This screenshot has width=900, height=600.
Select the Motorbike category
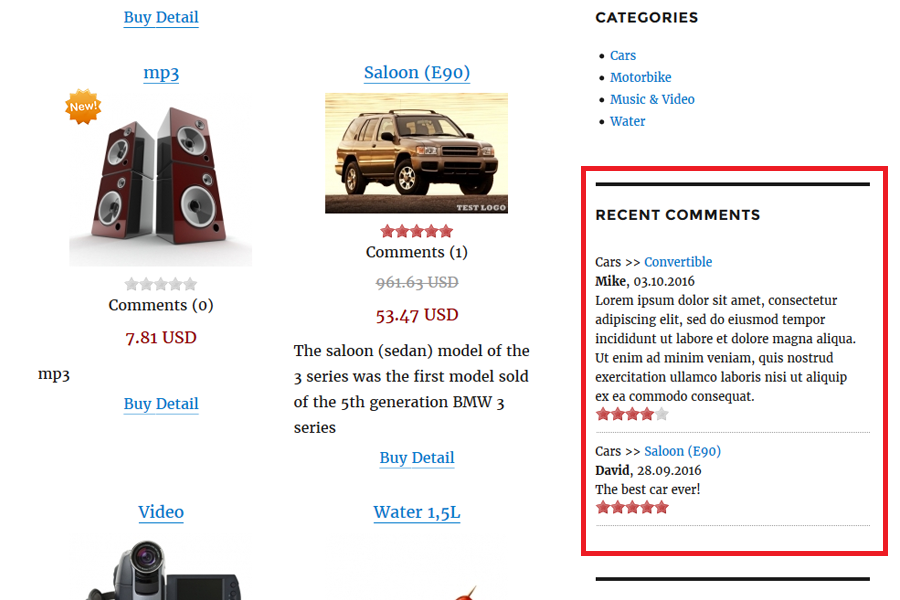pyautogui.click(x=641, y=78)
